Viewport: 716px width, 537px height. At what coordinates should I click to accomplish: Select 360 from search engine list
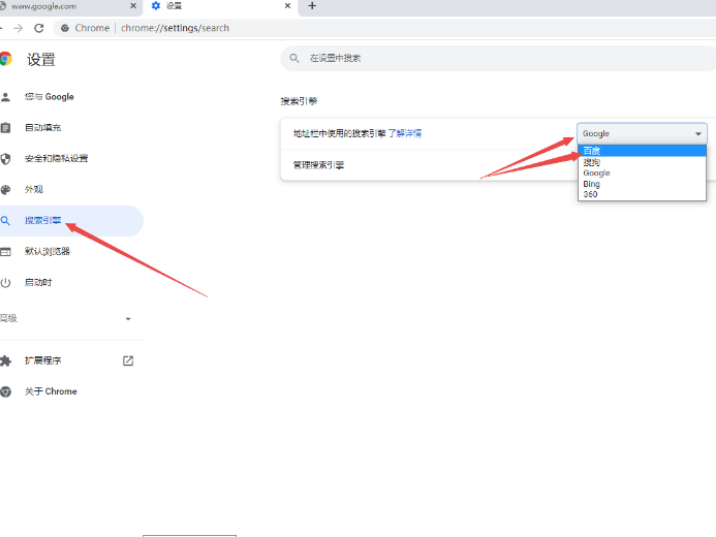(642, 194)
